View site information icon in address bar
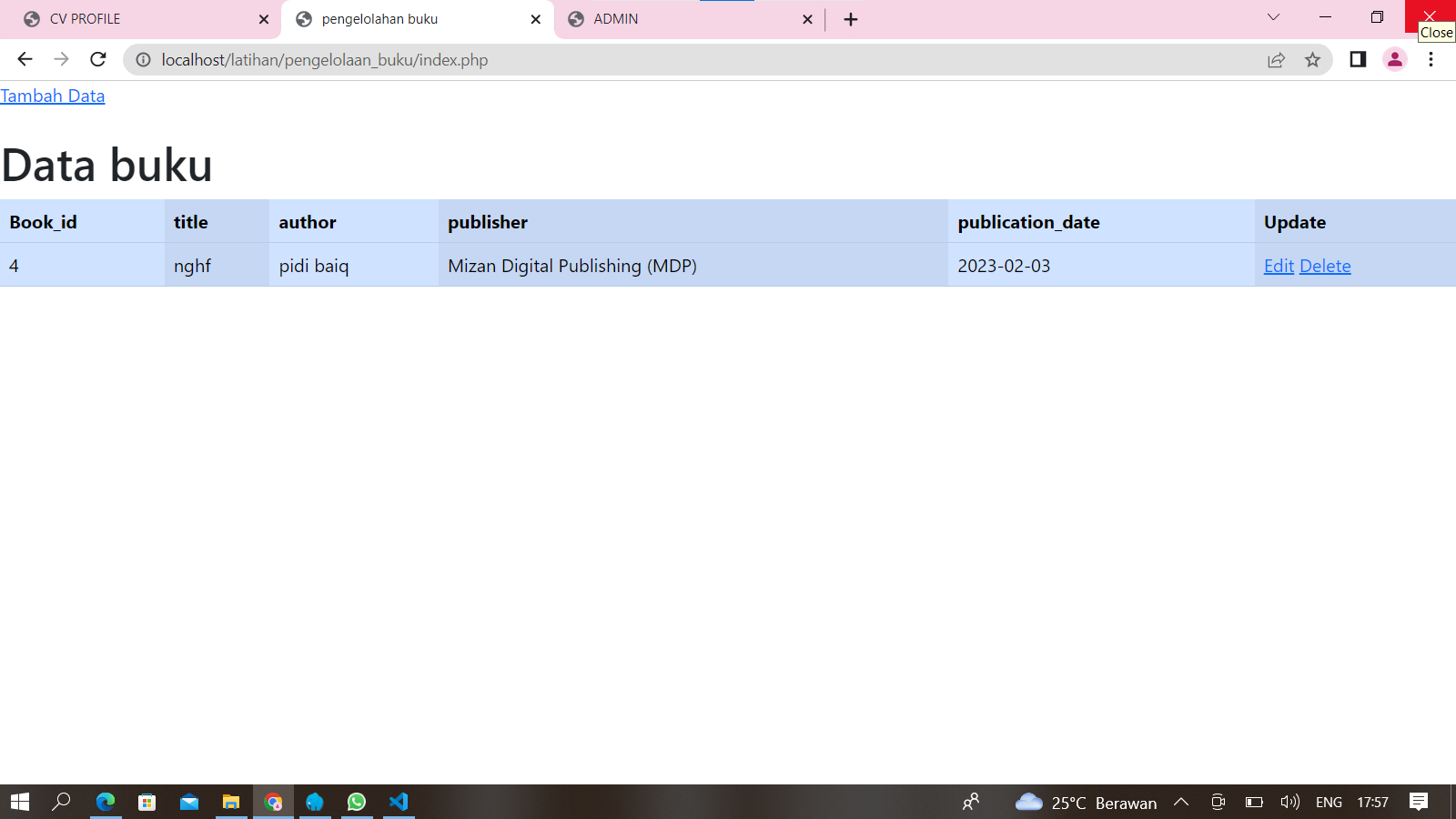Viewport: 1456px width, 819px height. [x=144, y=60]
